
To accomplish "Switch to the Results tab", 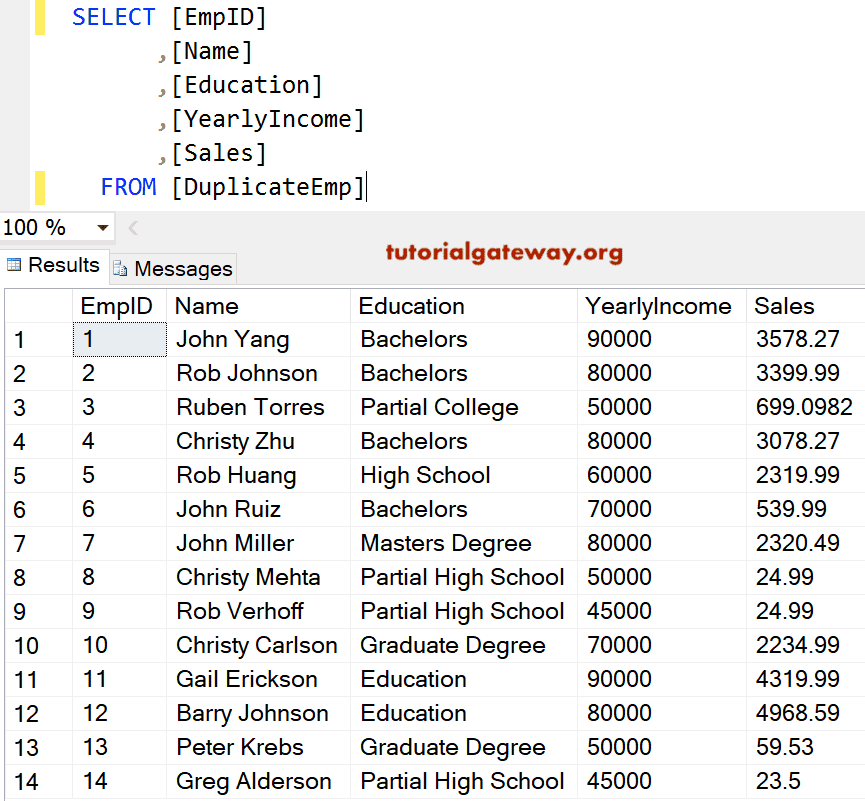I will [x=63, y=265].
